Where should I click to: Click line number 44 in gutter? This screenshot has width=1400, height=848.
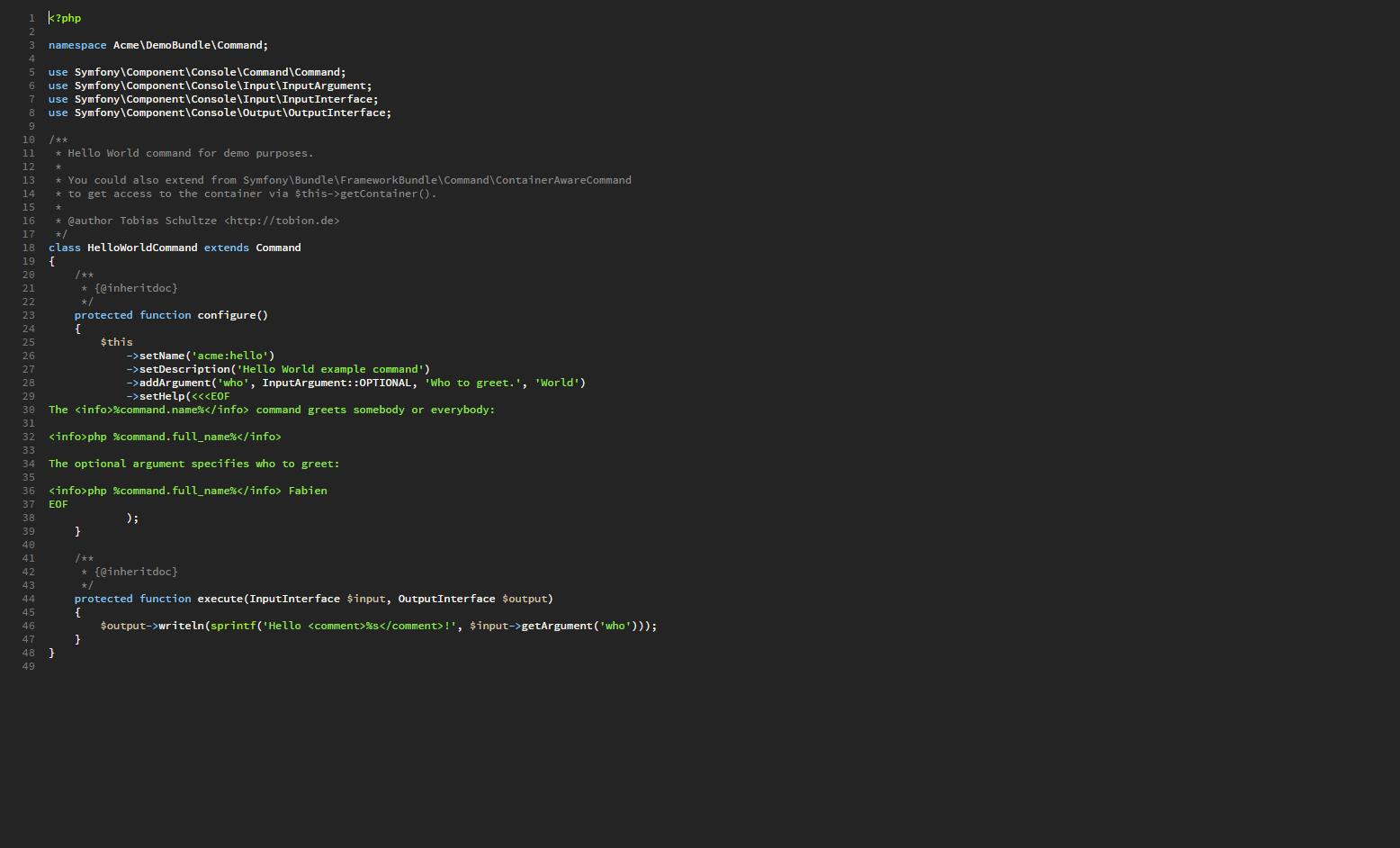click(x=29, y=599)
